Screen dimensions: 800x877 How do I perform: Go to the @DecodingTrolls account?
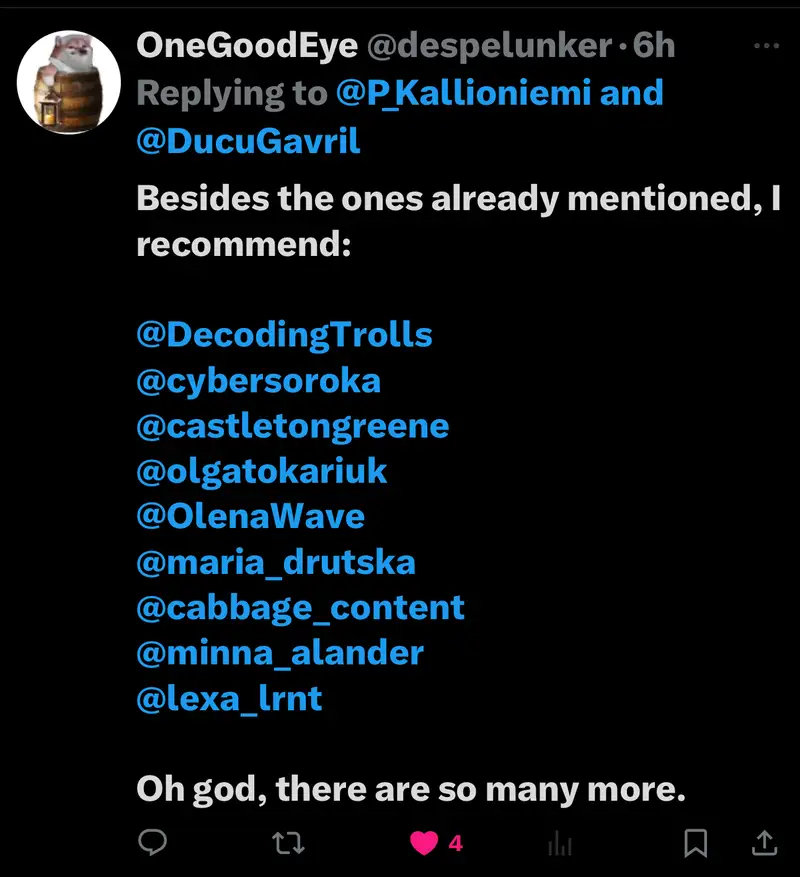tap(284, 334)
